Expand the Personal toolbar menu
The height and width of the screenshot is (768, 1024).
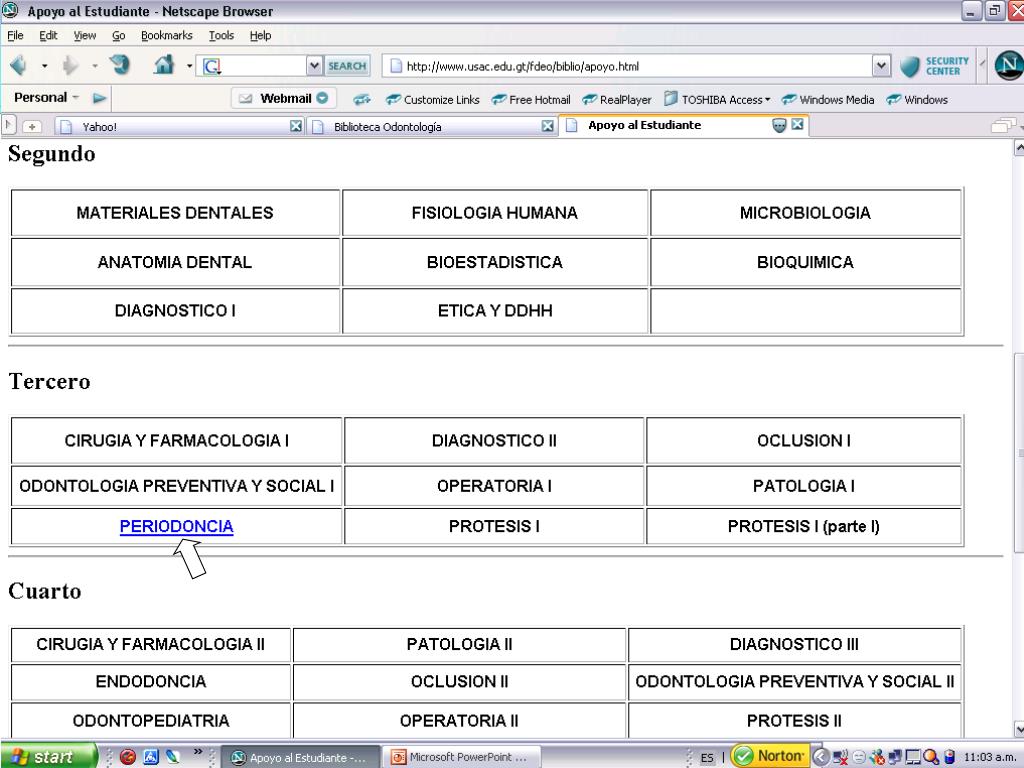coord(76,97)
